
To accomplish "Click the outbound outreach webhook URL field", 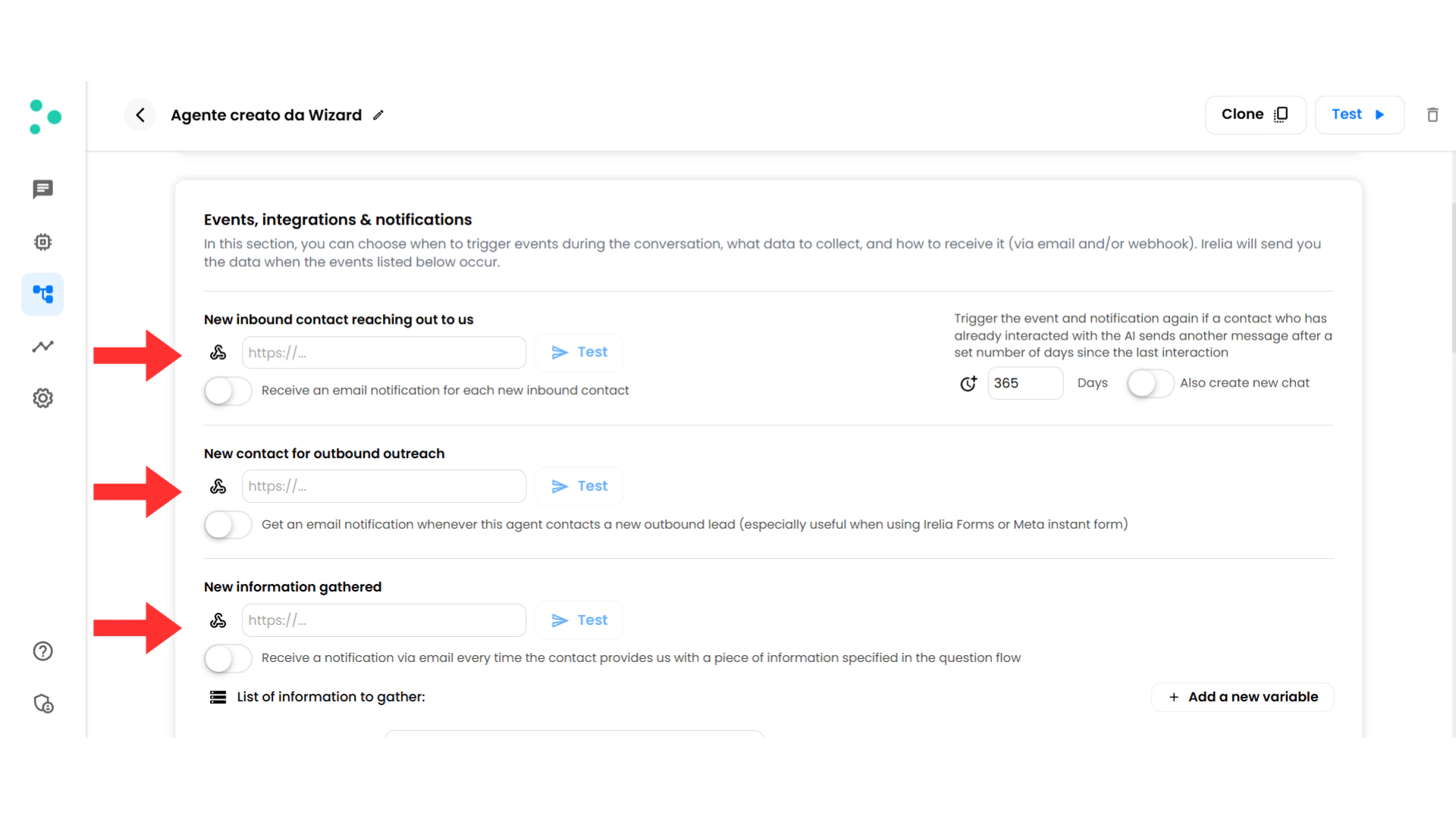I will coord(384,486).
